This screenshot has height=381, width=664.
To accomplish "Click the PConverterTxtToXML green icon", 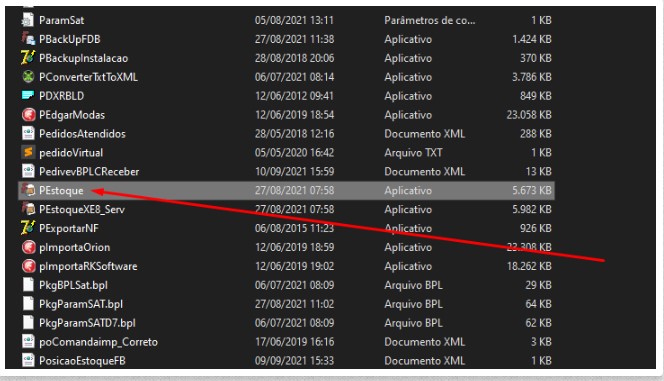I will pos(28,77).
